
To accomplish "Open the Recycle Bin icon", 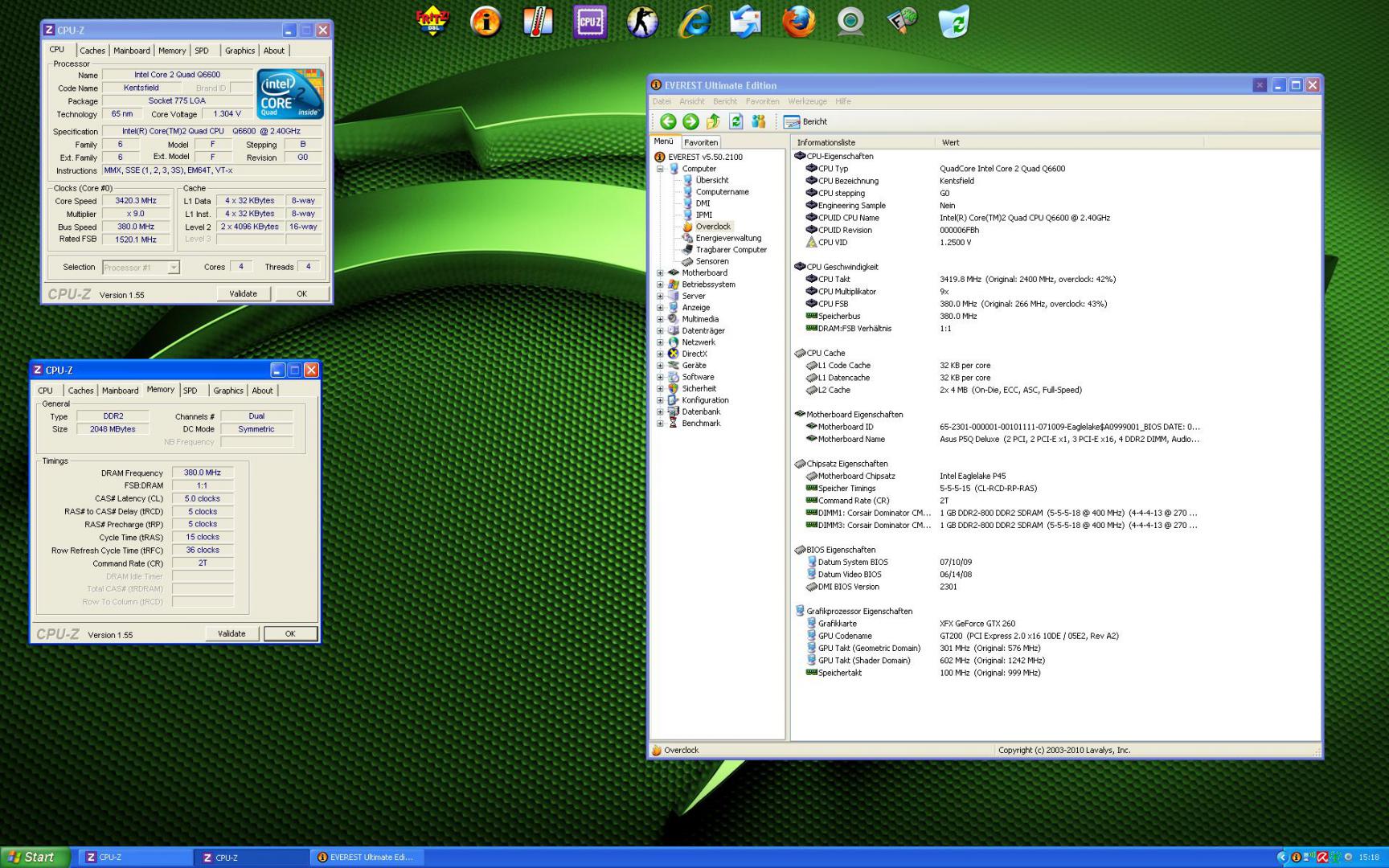I will (x=953, y=23).
